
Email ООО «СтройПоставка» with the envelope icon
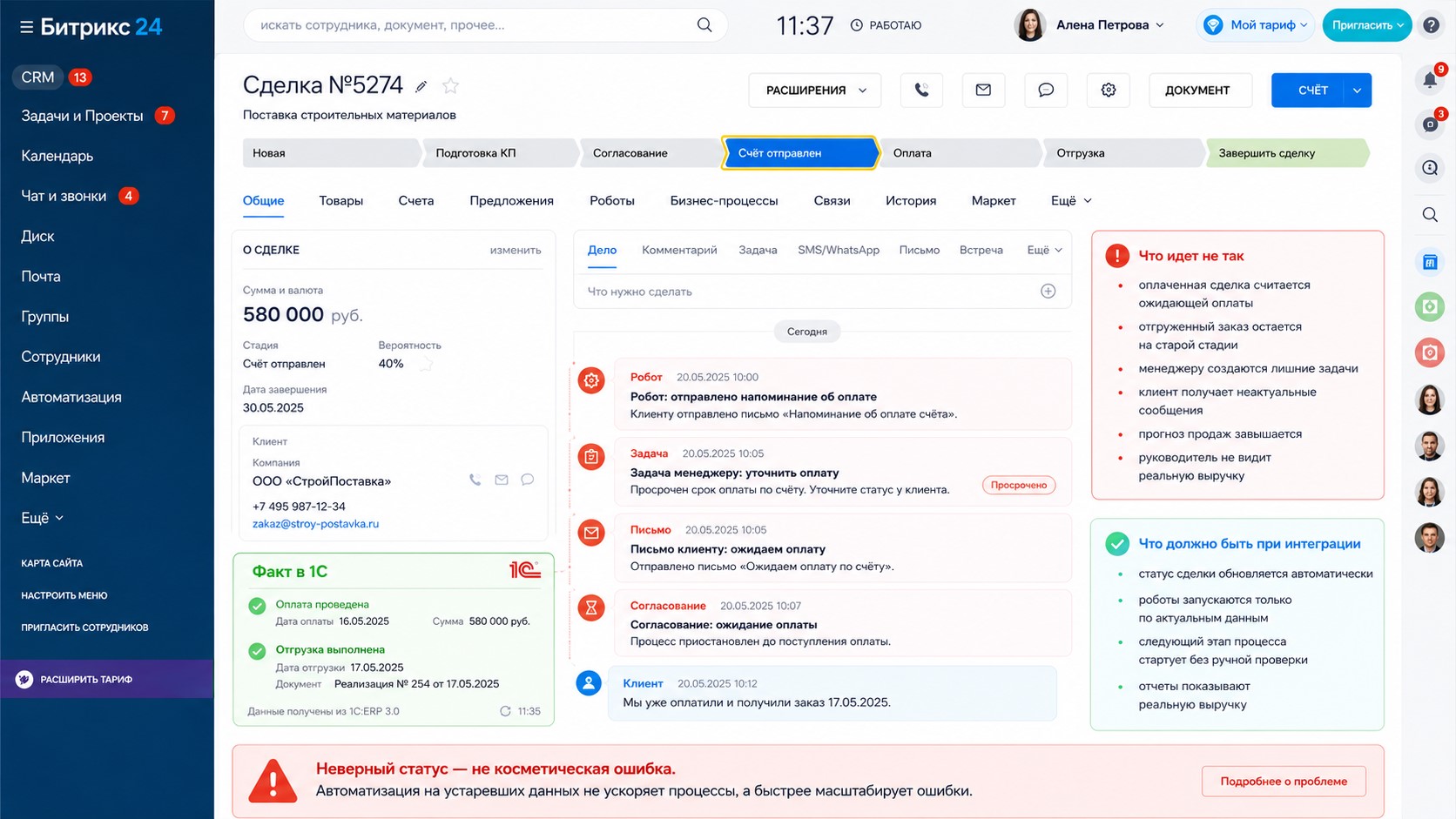[x=502, y=480]
